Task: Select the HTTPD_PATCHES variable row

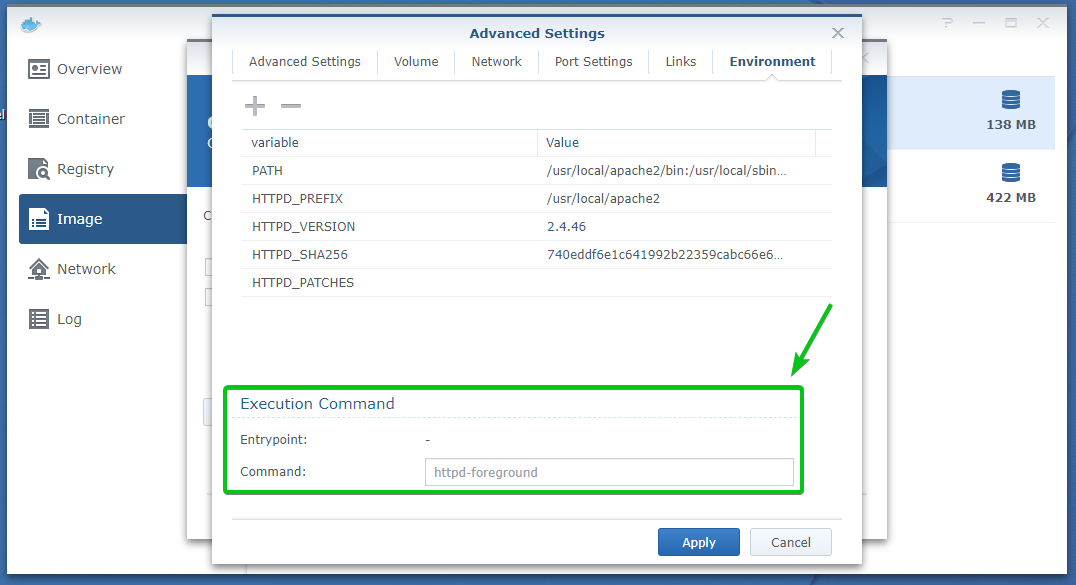Action: [303, 283]
